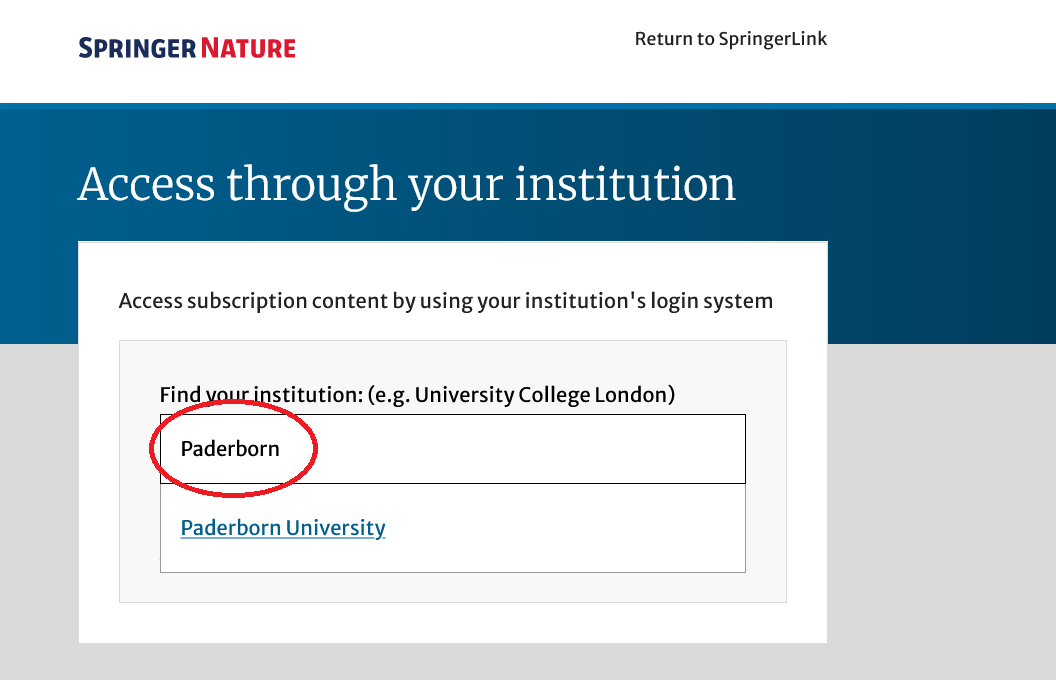Click the Find your institution label
Viewport: 1056px width, 680px height.
pyautogui.click(x=261, y=395)
